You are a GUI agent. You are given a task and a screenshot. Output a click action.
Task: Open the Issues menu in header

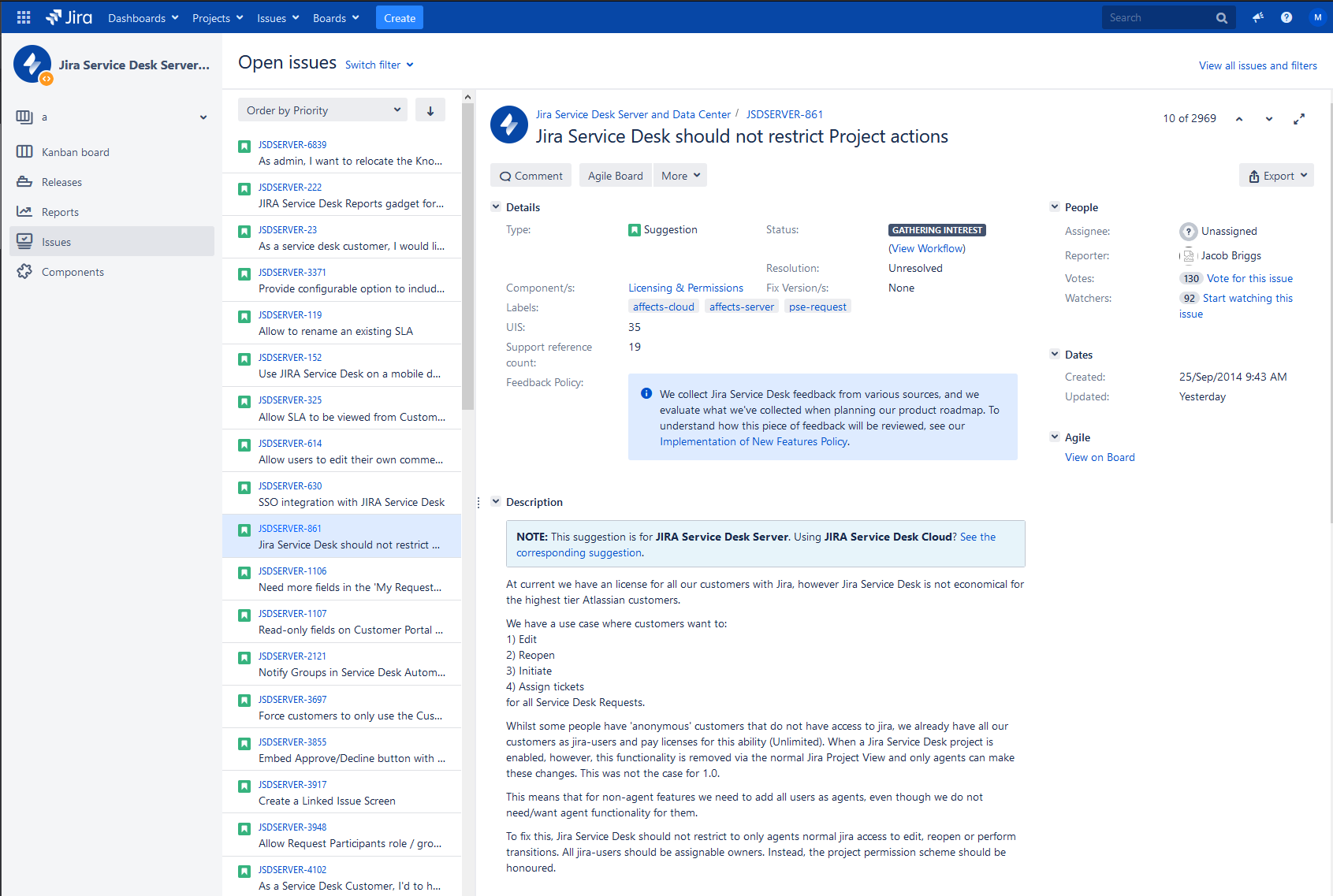[278, 18]
